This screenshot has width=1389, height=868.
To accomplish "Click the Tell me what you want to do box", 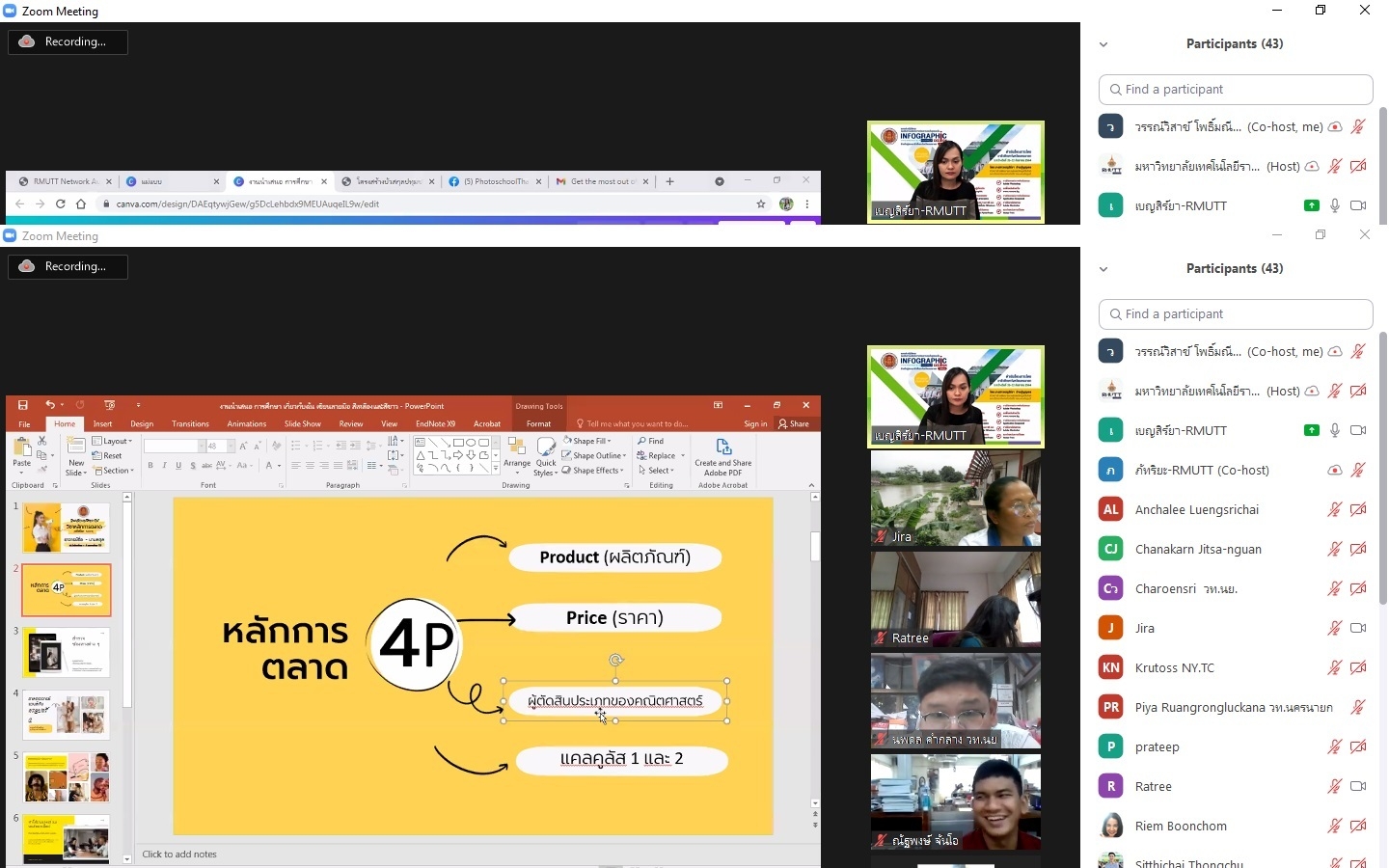I will point(632,424).
